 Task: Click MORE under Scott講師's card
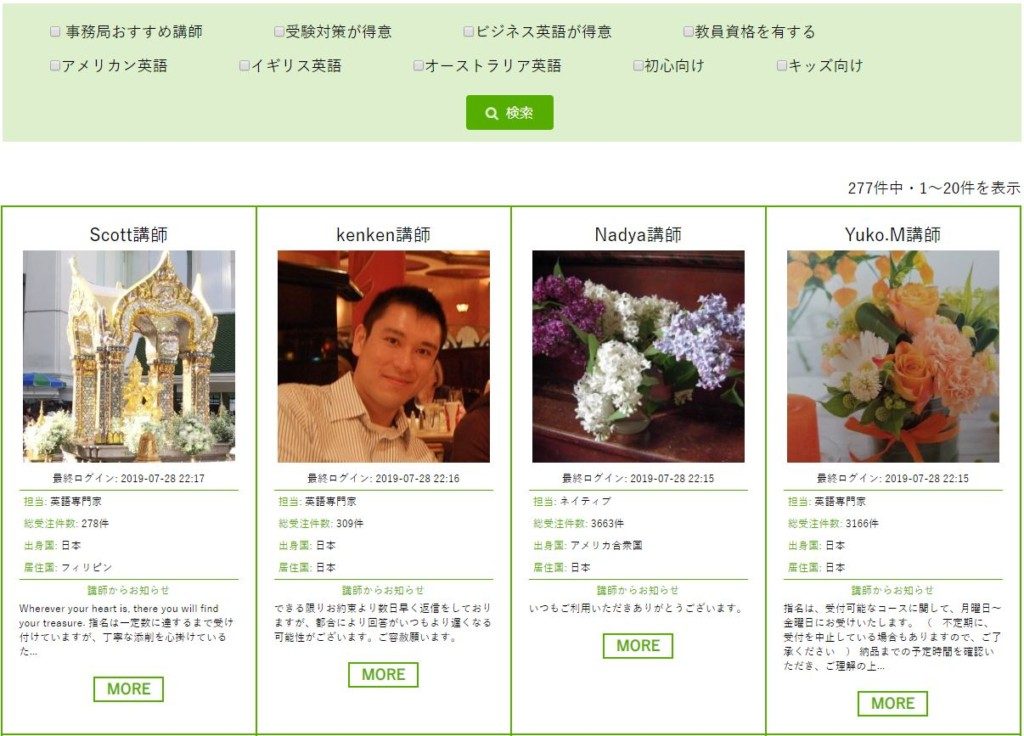[129, 689]
